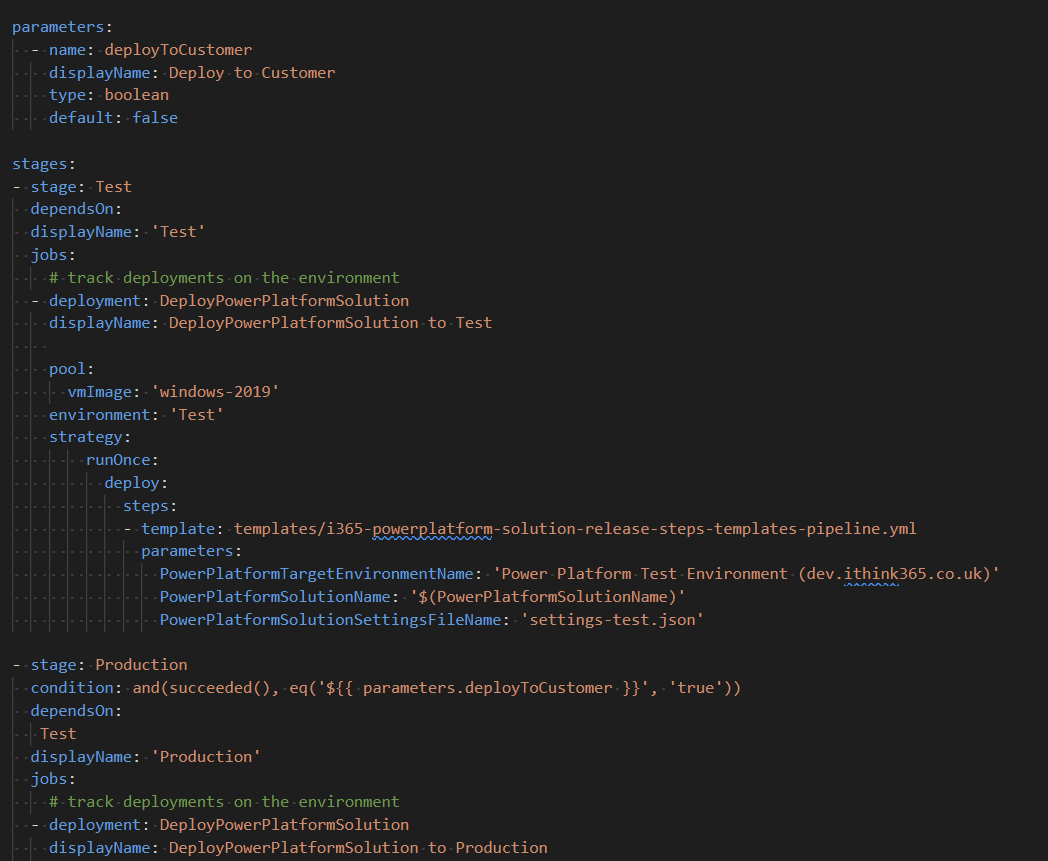Click the PowerPlatformTargetEnvironmentName parameter key
Viewport: 1048px width, 861px height.
[319, 574]
